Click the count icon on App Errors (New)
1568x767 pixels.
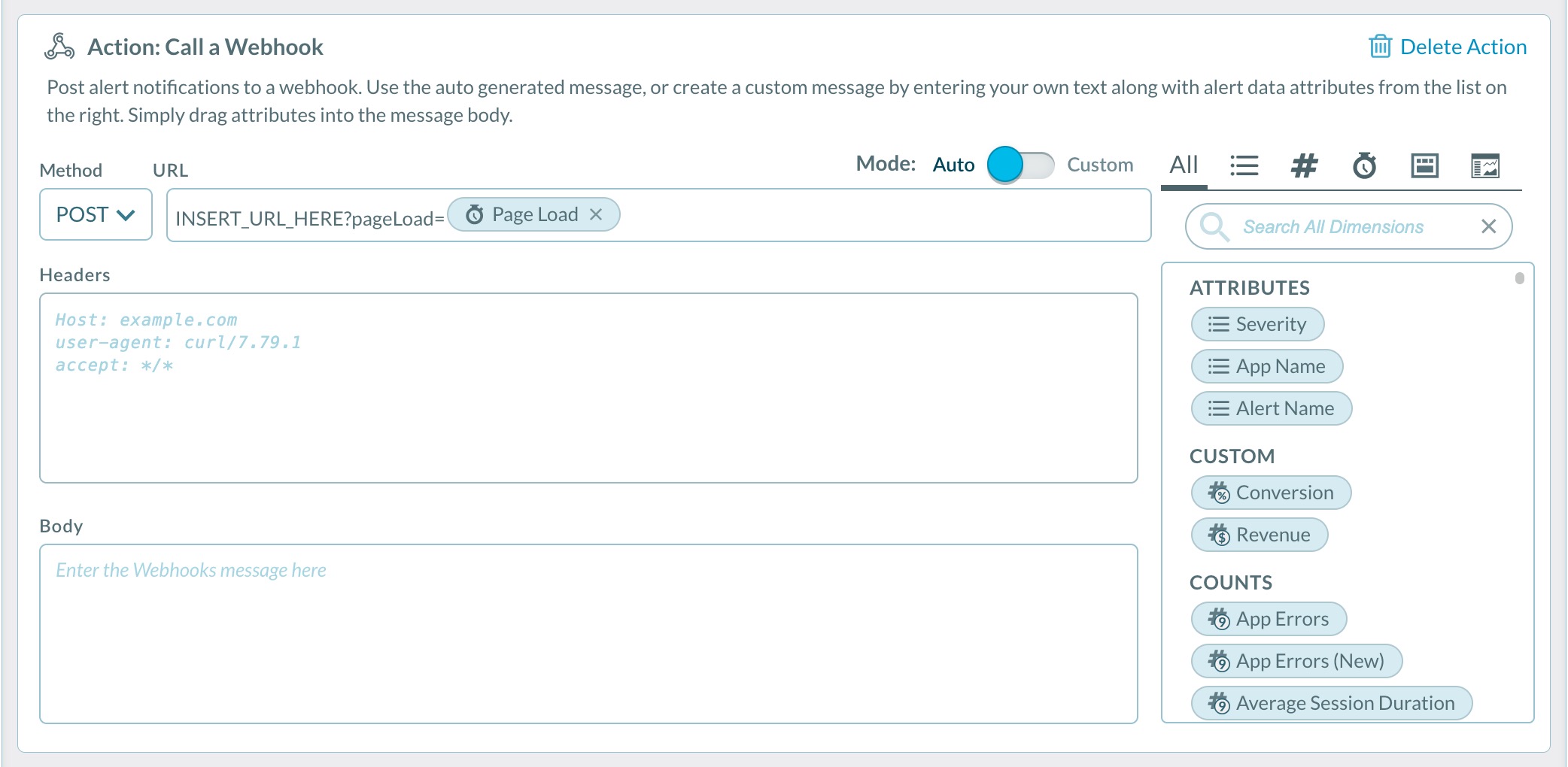click(1219, 661)
